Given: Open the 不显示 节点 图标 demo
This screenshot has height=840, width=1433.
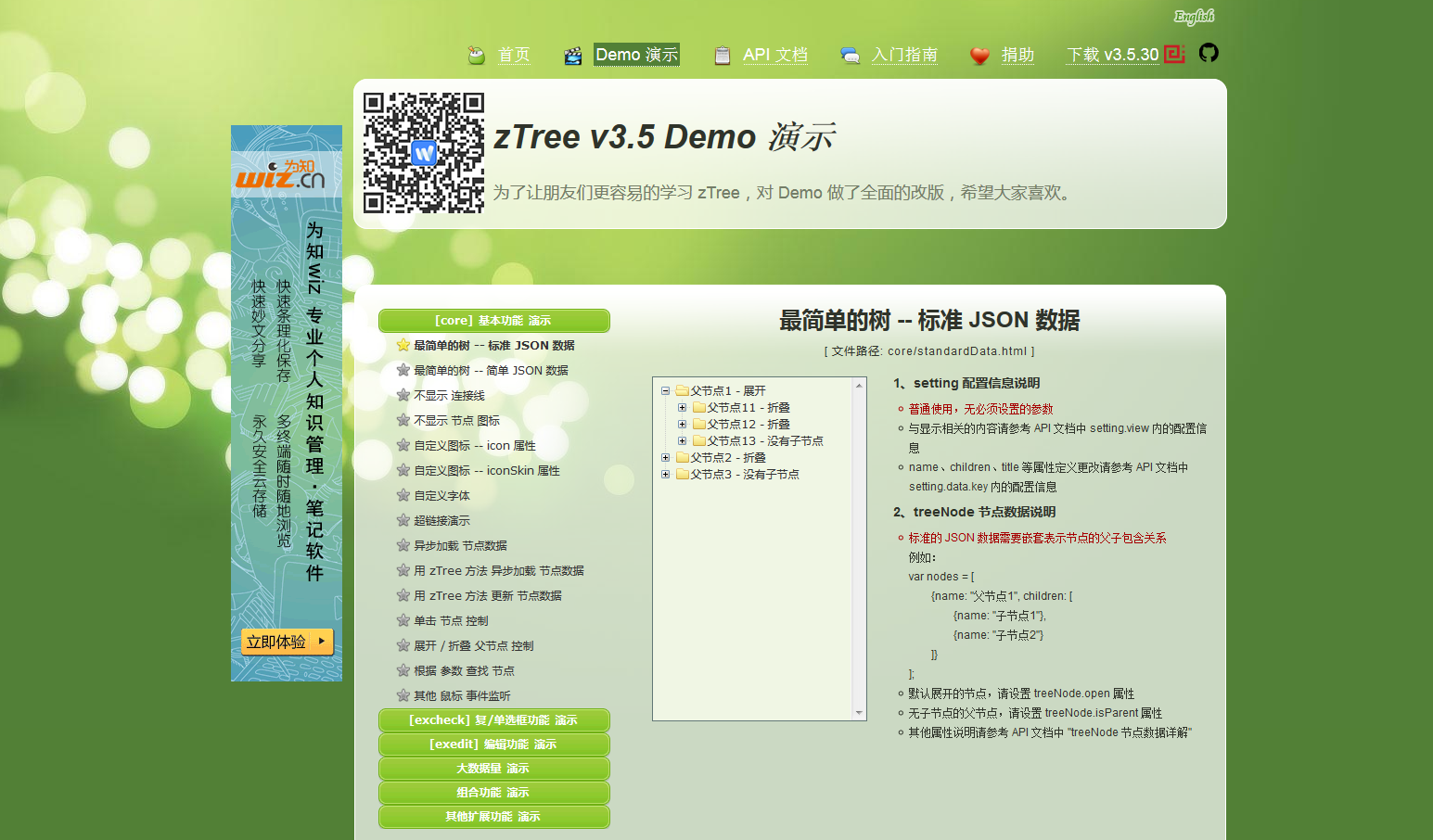Looking at the screenshot, I should [456, 421].
